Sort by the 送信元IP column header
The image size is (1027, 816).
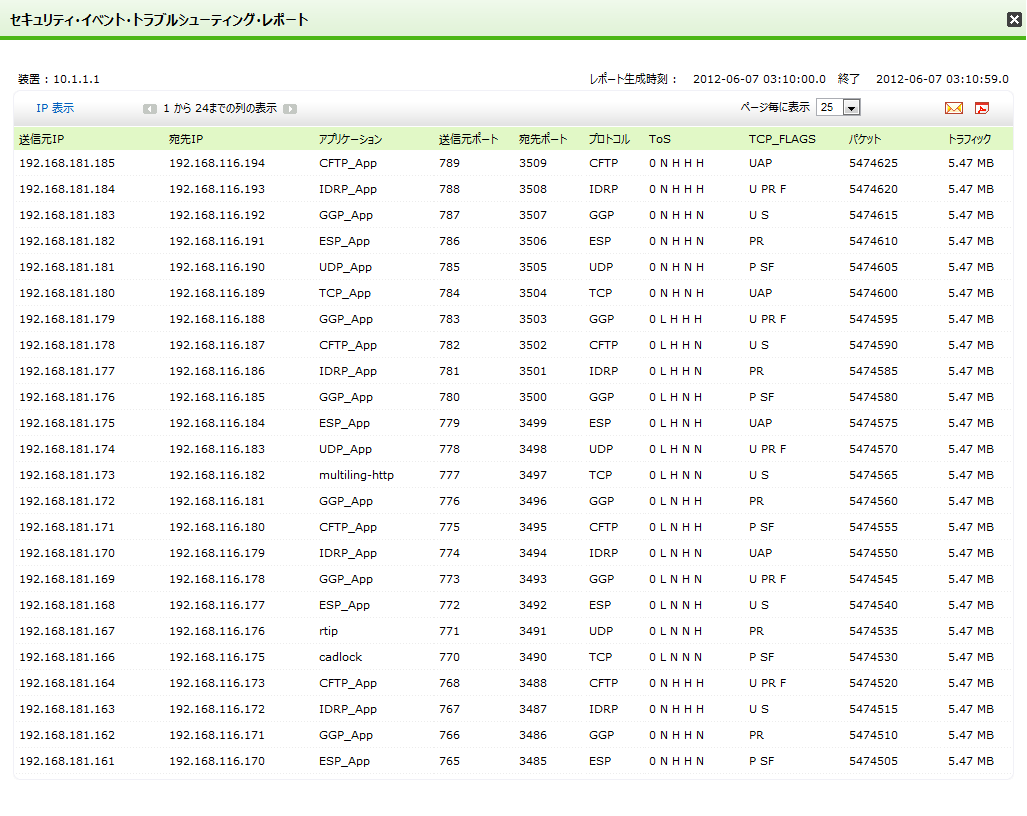click(x=41, y=139)
